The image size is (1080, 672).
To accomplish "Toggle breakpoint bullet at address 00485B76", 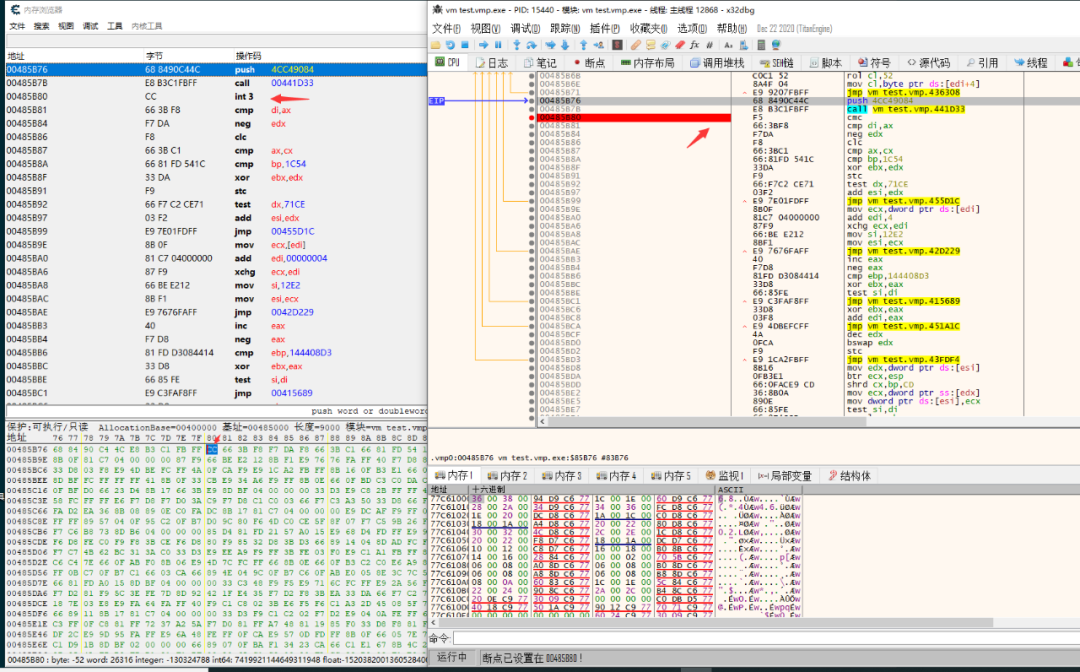I will [531, 101].
